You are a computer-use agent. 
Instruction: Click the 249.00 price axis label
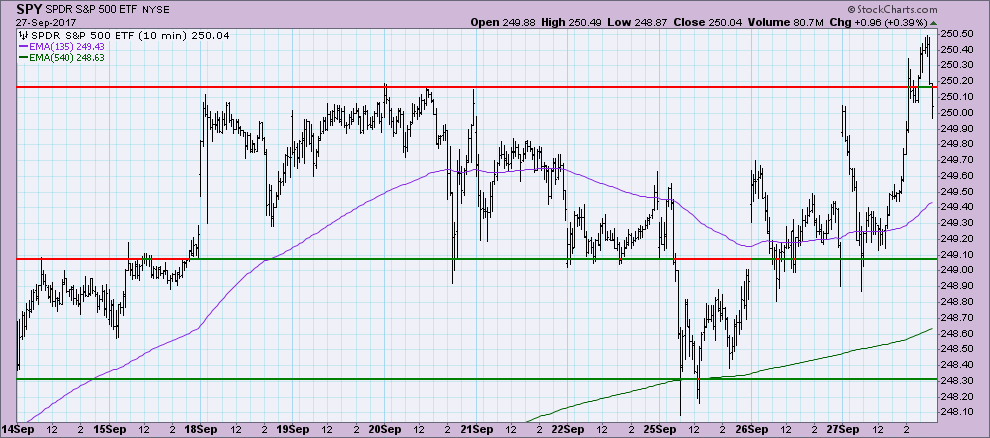click(956, 270)
